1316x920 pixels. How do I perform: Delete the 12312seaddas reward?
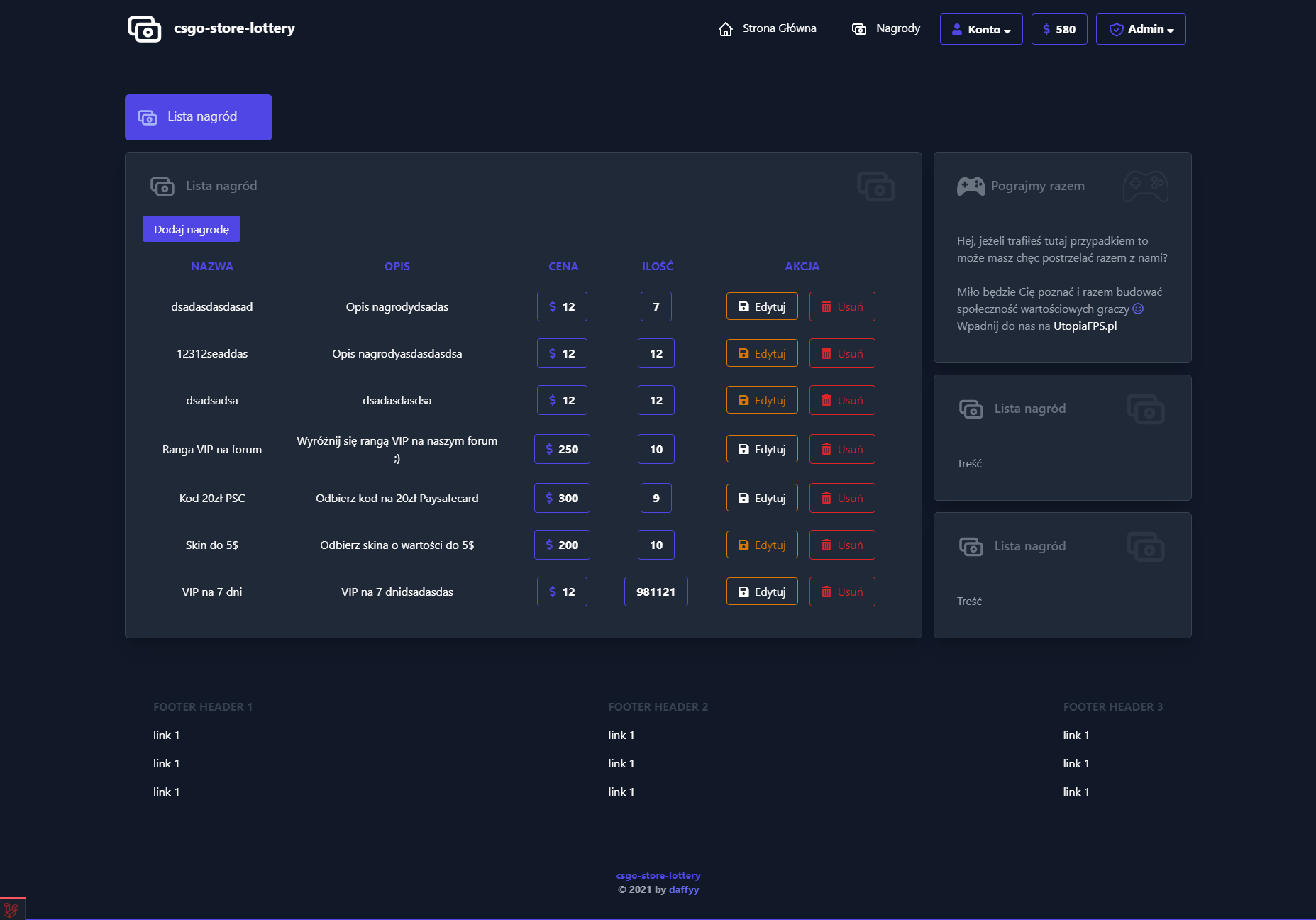pyautogui.click(x=842, y=353)
